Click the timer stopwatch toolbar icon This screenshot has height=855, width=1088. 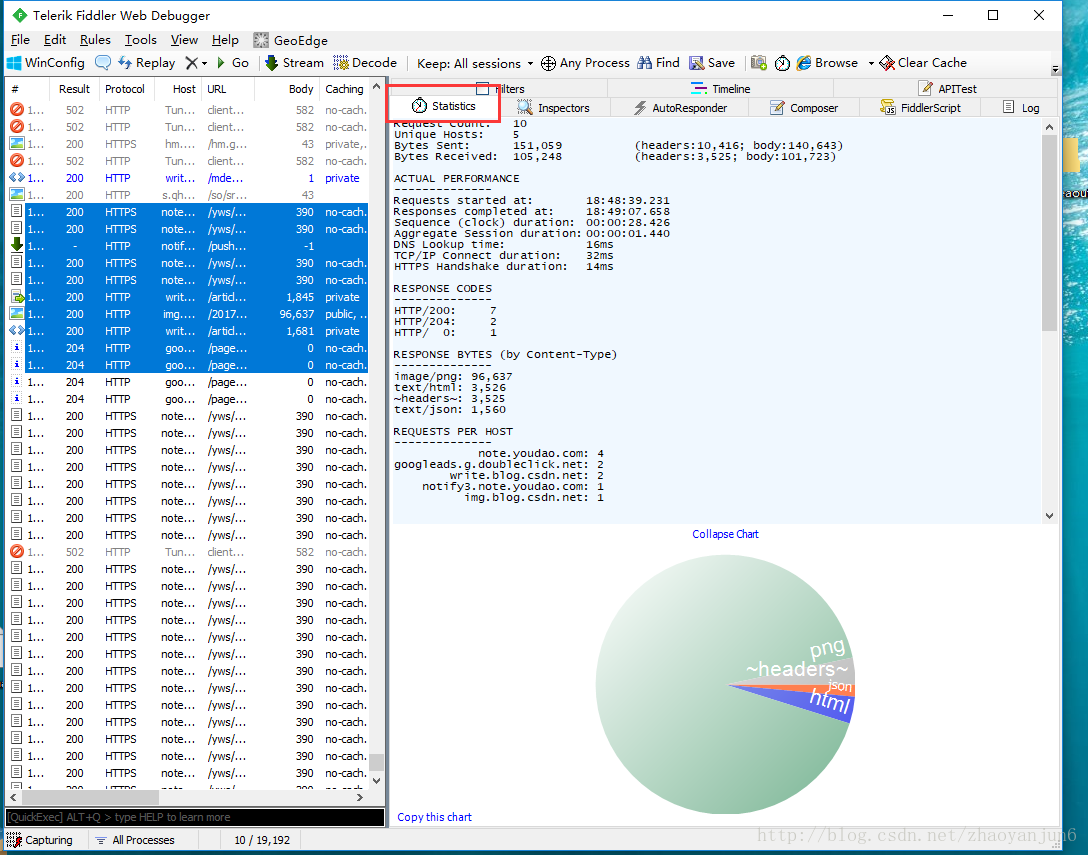tap(782, 63)
